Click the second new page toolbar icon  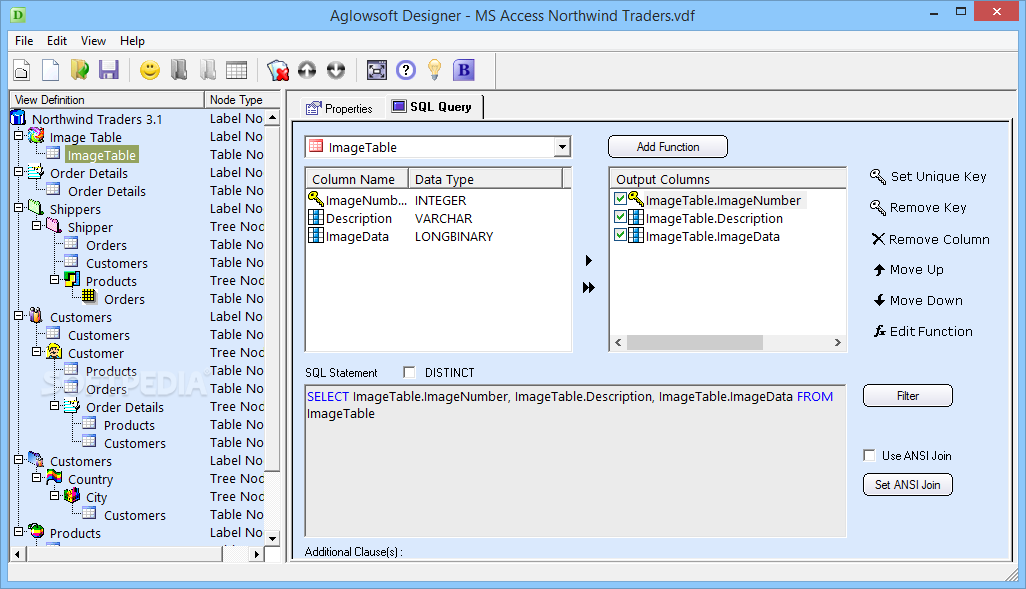(x=50, y=70)
